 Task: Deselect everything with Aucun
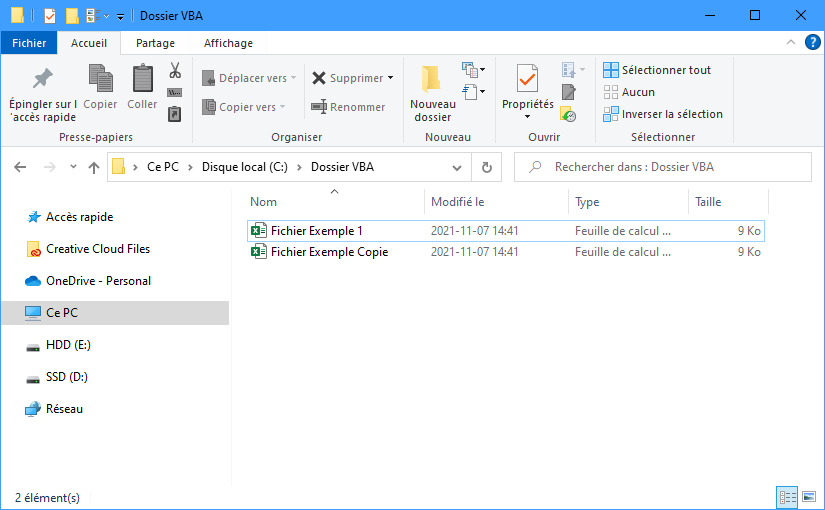click(x=629, y=92)
